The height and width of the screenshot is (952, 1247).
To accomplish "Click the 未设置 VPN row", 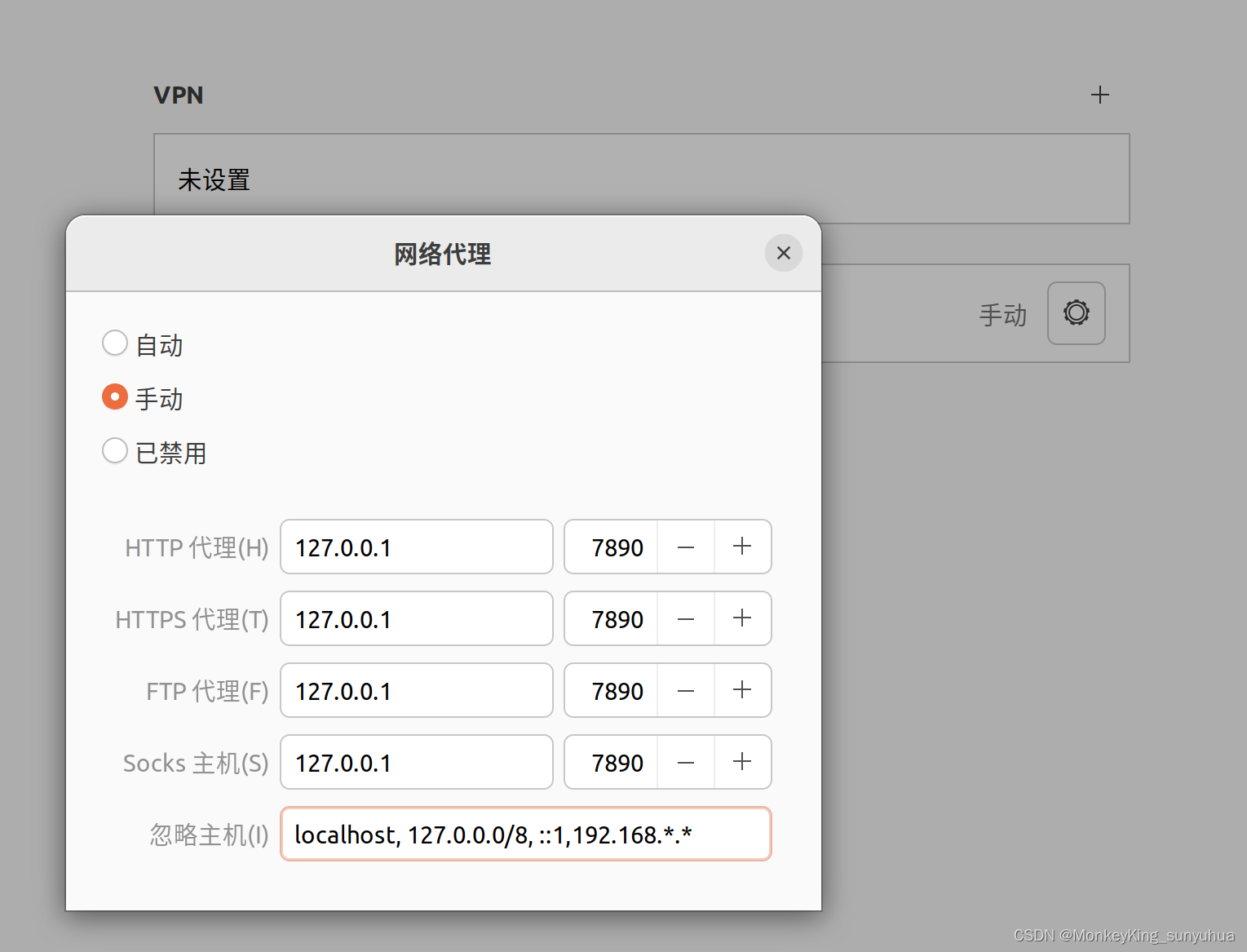I will (x=642, y=179).
